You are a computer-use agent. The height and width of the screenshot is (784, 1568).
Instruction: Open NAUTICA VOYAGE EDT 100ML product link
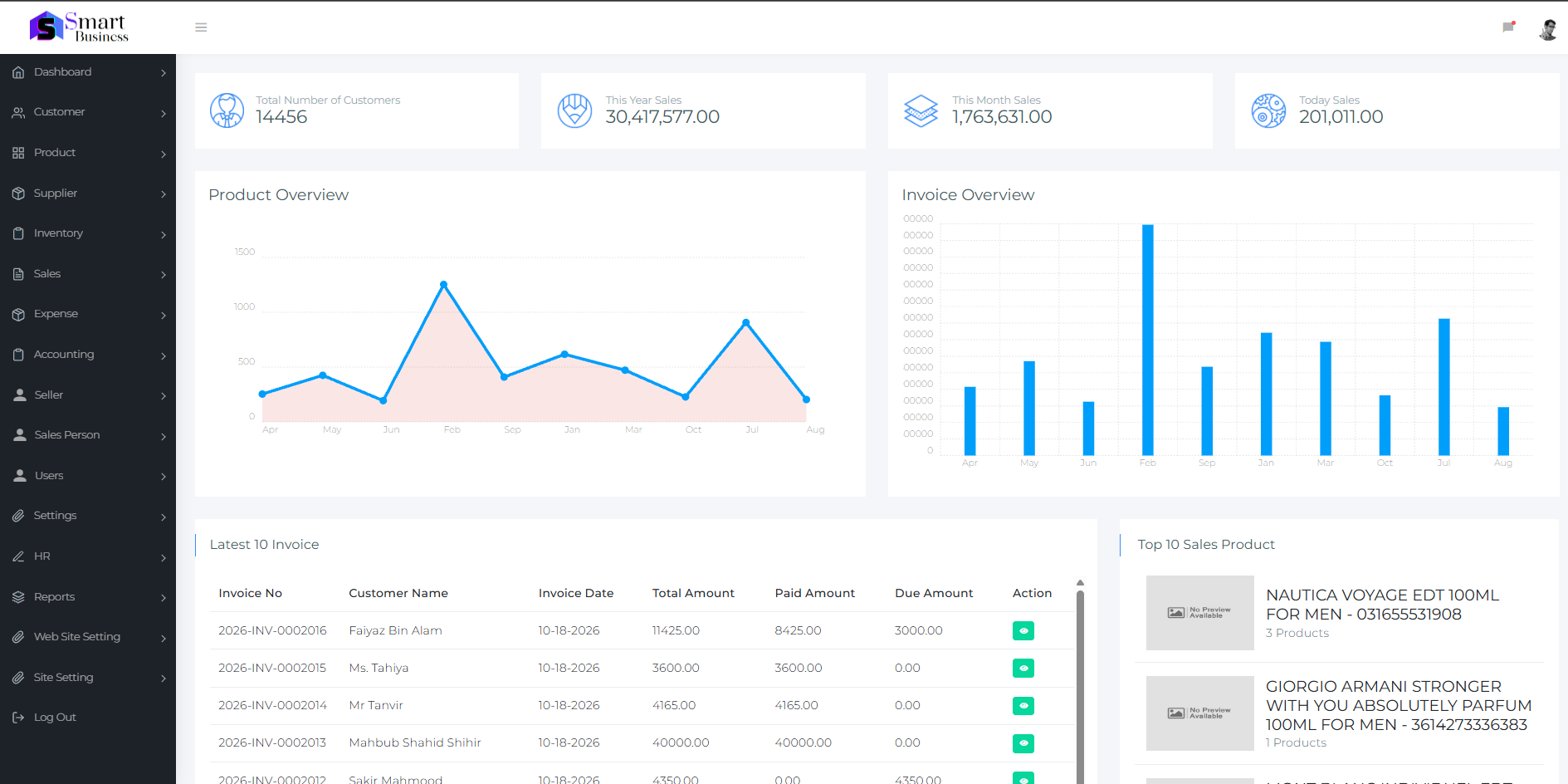tap(1382, 605)
